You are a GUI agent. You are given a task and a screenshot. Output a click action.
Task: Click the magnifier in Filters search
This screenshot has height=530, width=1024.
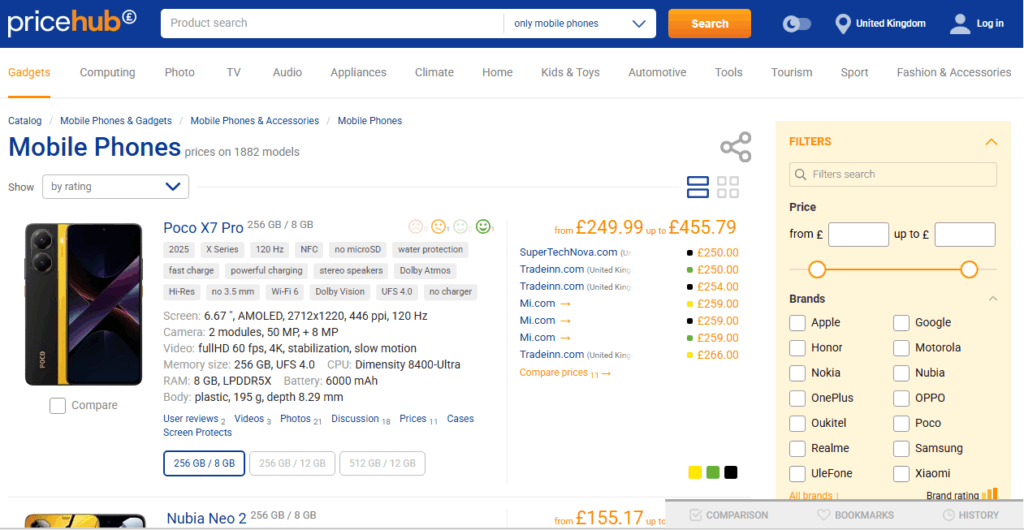801,175
